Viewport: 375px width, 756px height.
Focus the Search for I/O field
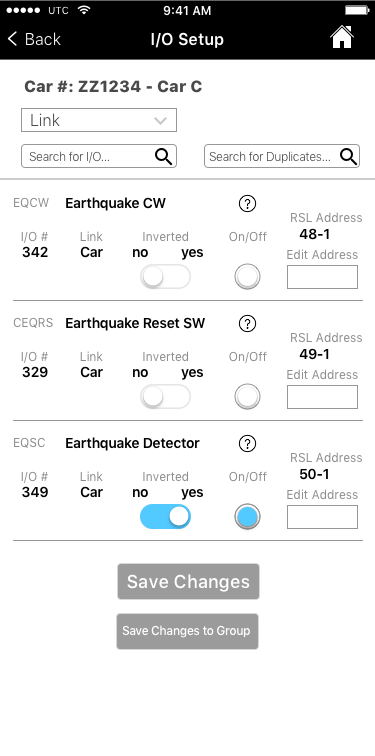point(99,156)
